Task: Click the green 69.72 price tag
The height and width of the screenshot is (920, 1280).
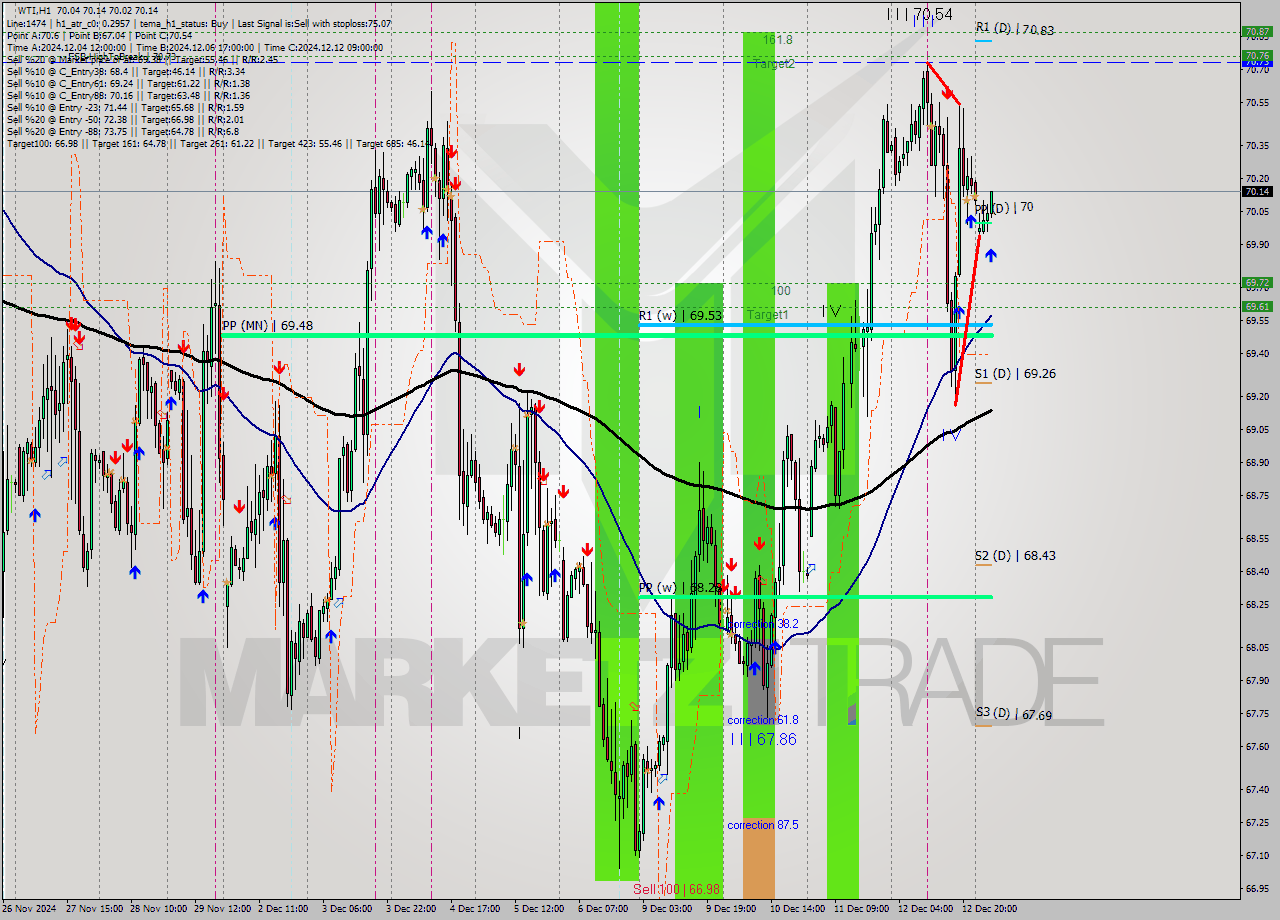Action: tap(1257, 282)
